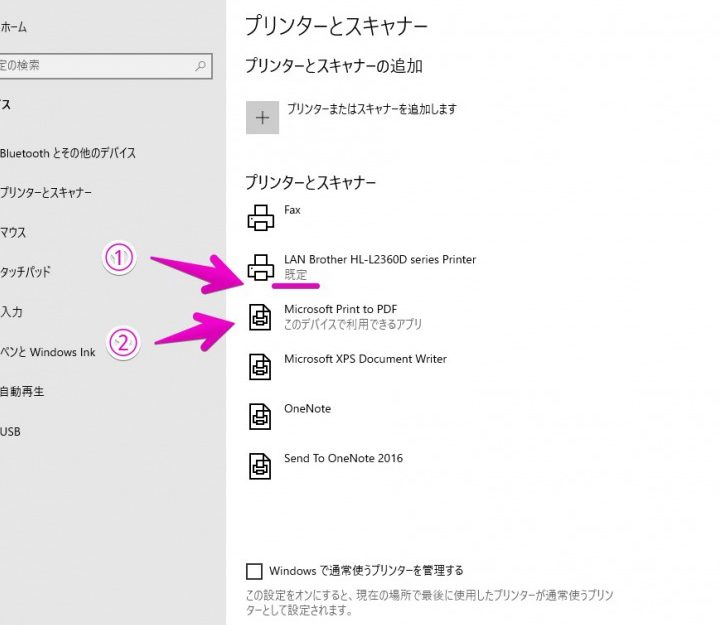
Task: Click the 'Windows で通常使うプリンターを管理する' label text
Action: click(x=366, y=571)
